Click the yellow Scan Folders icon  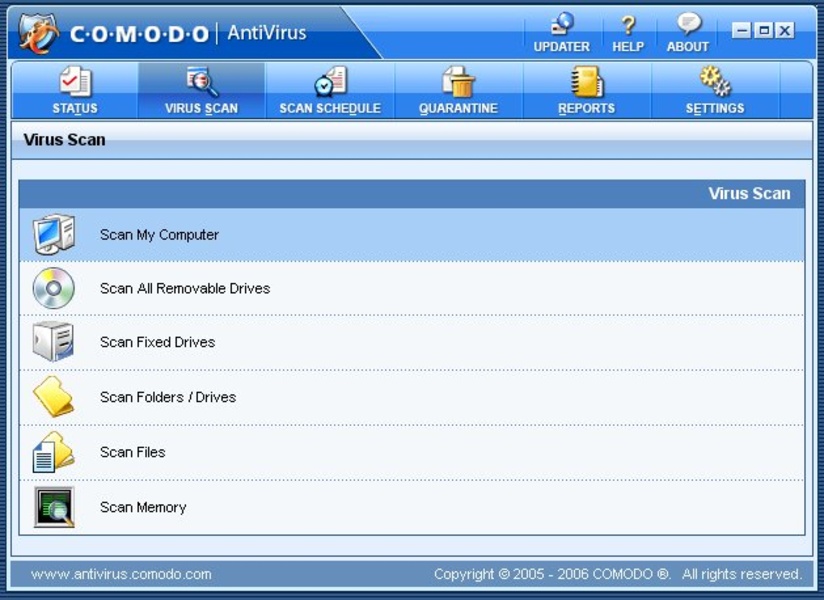[x=53, y=397]
